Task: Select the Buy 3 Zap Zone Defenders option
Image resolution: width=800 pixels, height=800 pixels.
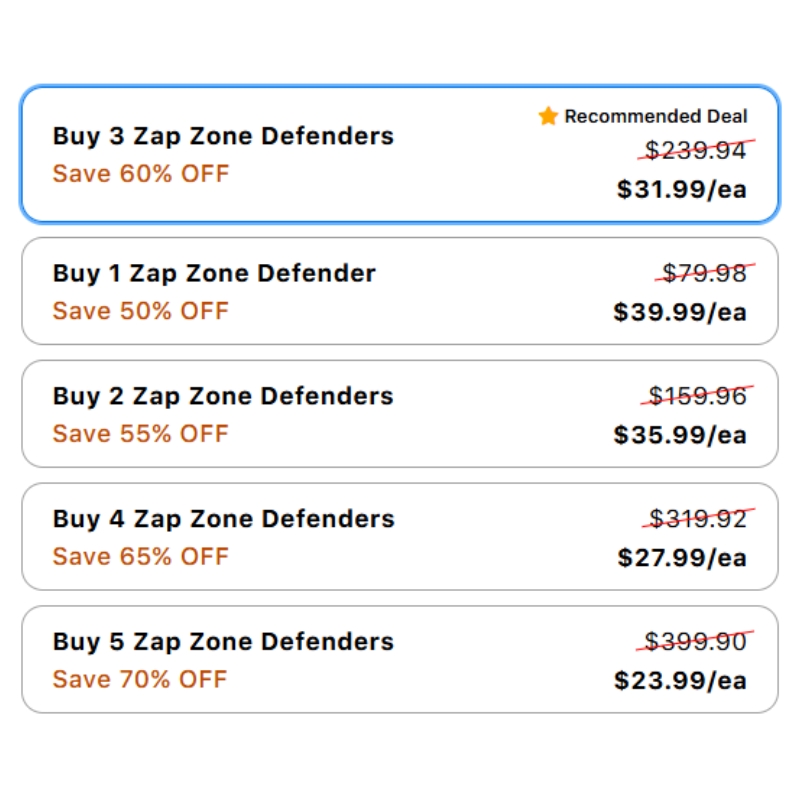Action: [x=223, y=136]
